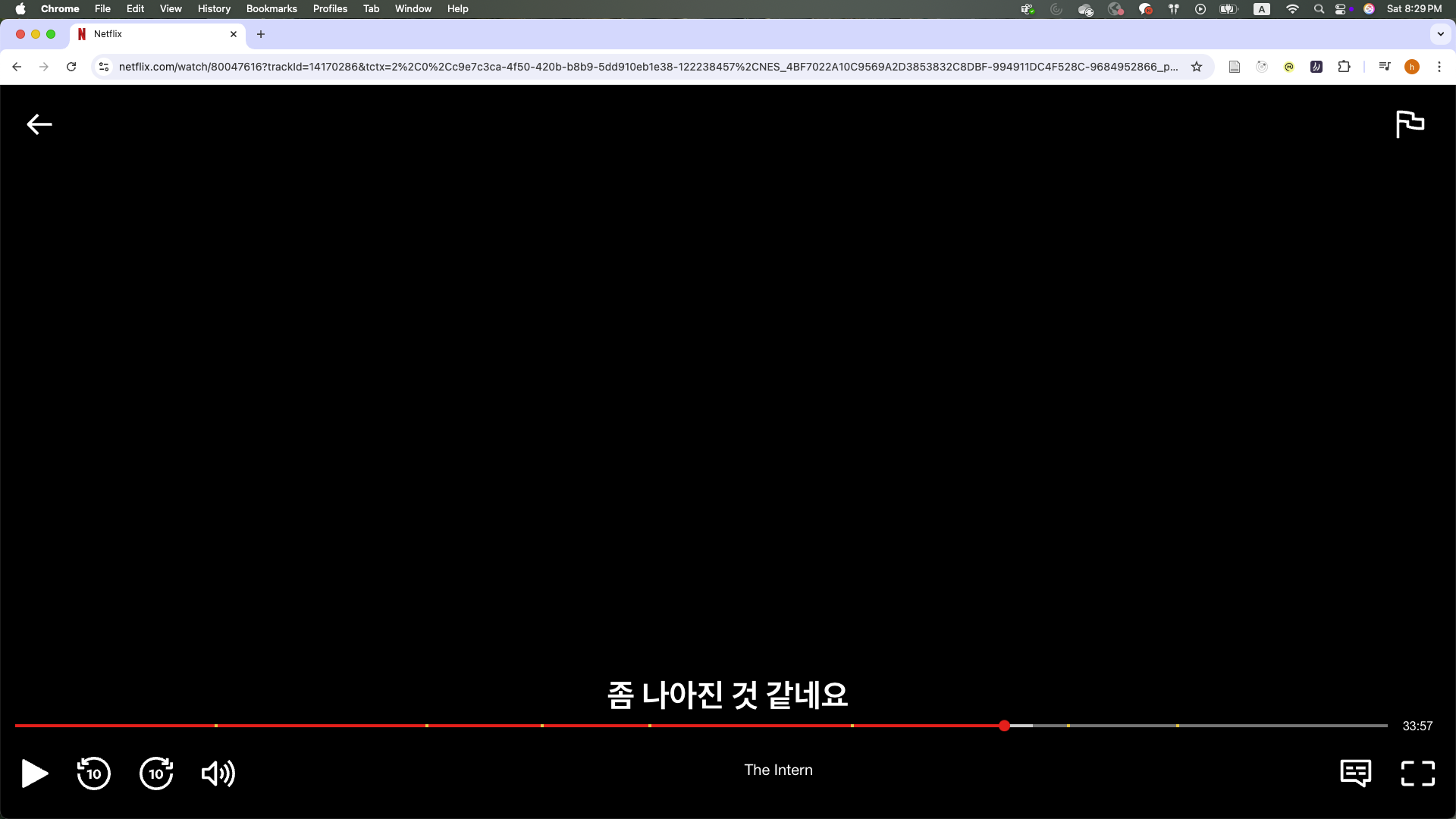Click the netflix.com address bar URL
Image resolution: width=1456 pixels, height=819 pixels.
tap(648, 67)
